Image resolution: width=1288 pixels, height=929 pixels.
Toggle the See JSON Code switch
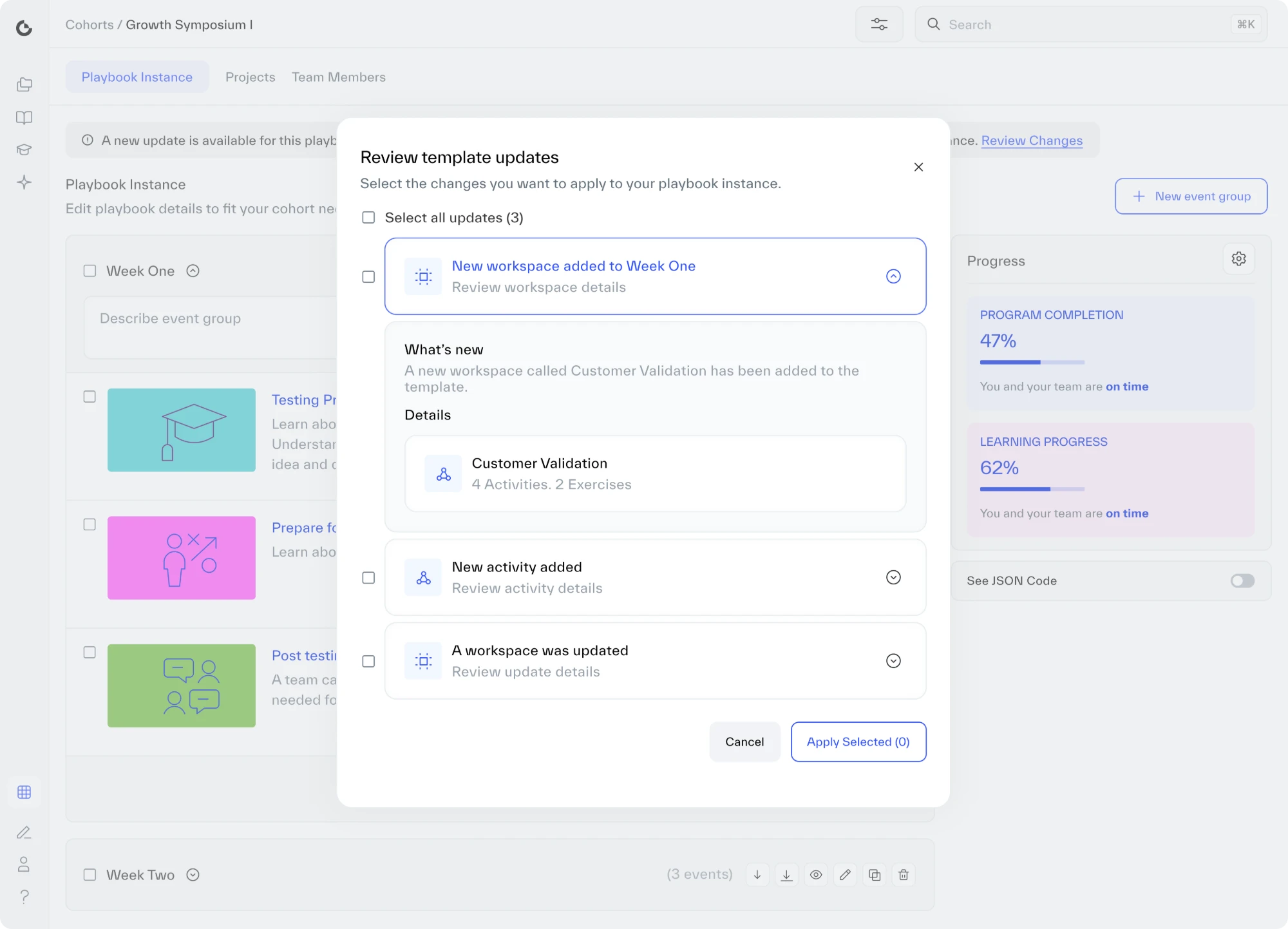1242,580
